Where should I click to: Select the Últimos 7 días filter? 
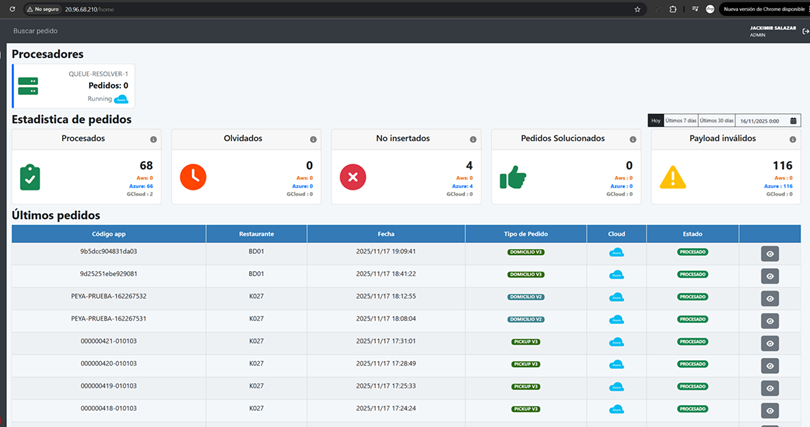point(681,120)
